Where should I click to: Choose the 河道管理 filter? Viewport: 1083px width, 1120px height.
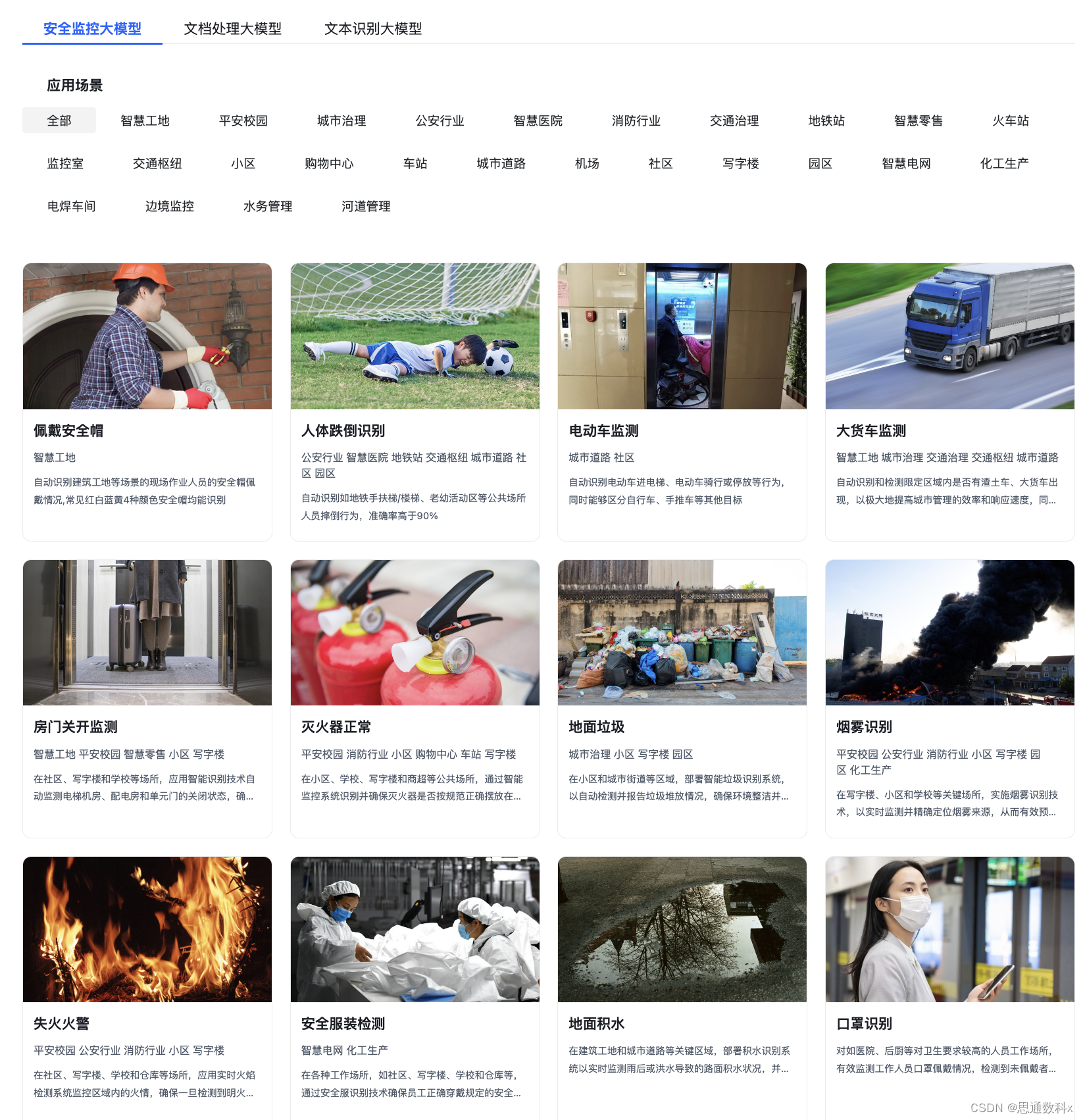366,206
